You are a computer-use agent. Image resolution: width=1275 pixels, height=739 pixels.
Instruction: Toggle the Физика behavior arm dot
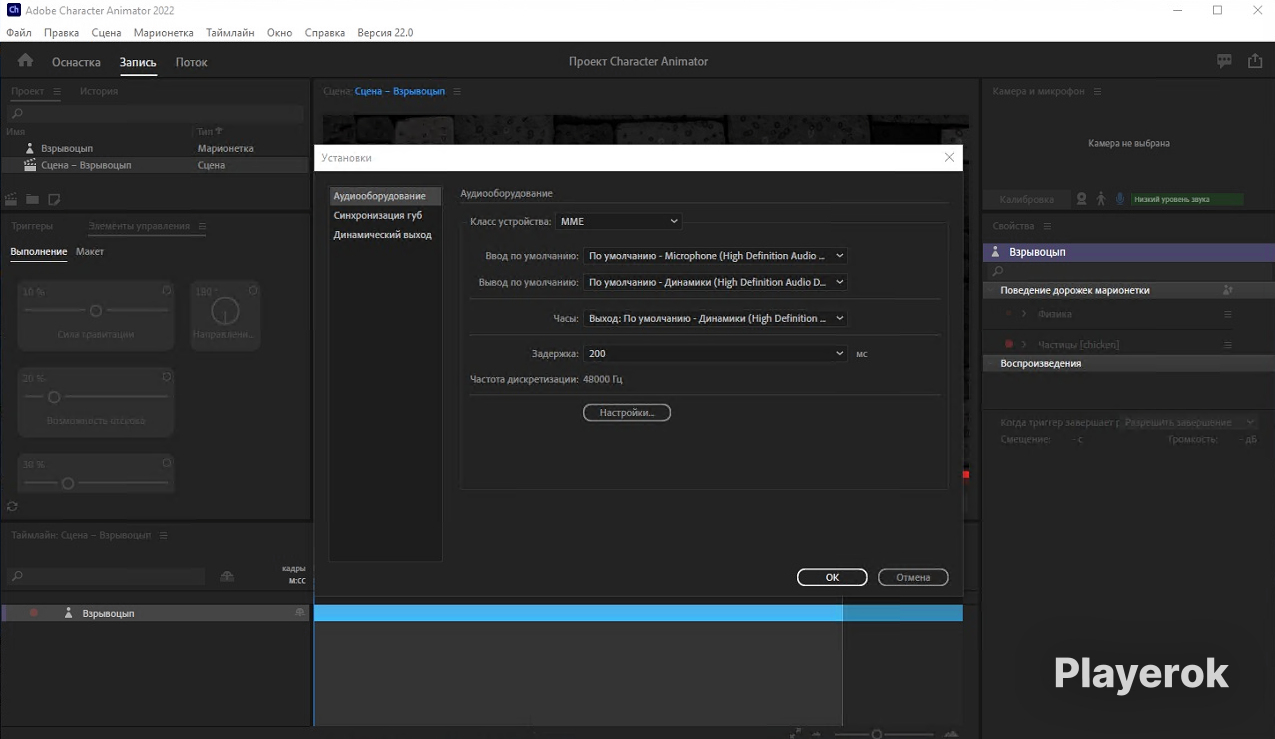1008,314
